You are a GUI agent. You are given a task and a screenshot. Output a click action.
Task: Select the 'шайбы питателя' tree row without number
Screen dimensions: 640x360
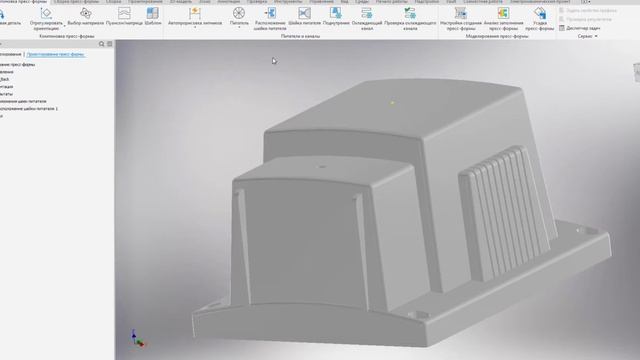point(23,101)
